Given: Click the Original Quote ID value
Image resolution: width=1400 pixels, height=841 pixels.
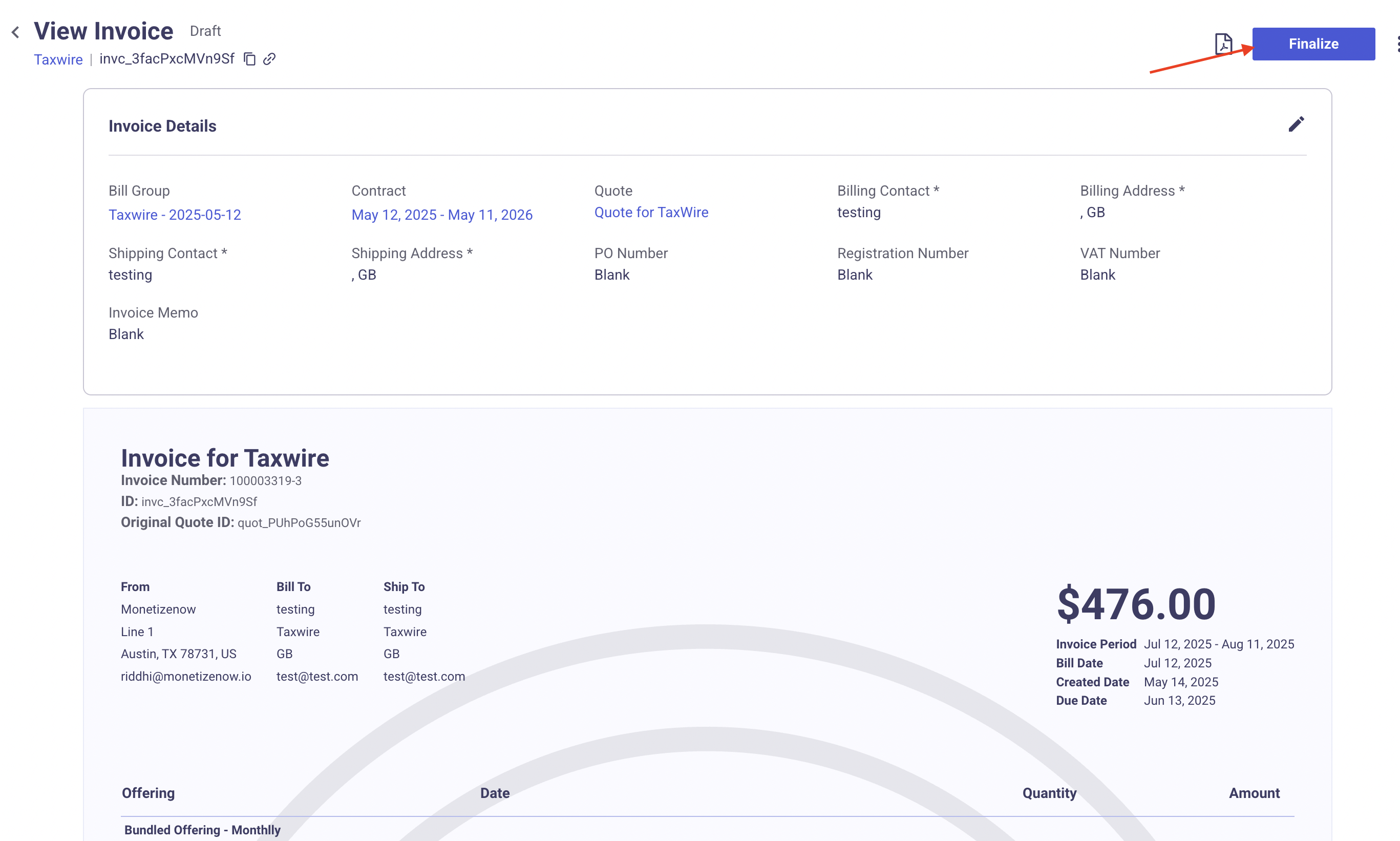Looking at the screenshot, I should point(299,522).
